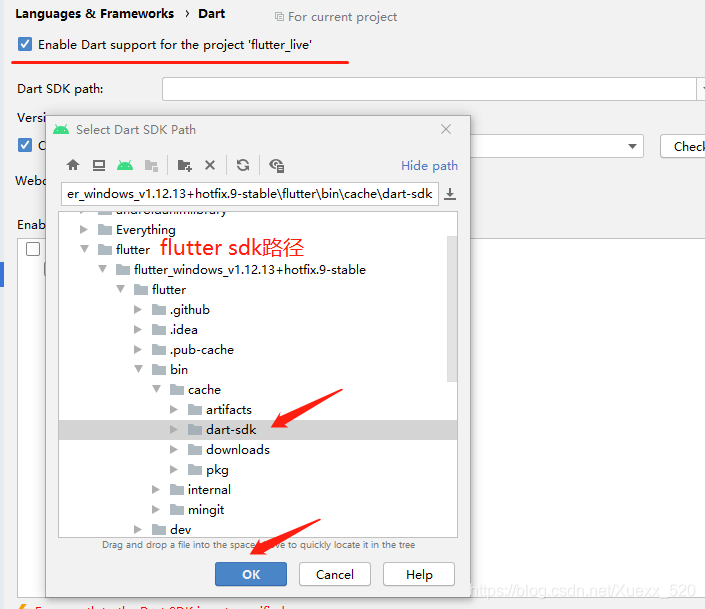This screenshot has width=705, height=609.
Task: Collapse the cache folder
Action: 156,389
